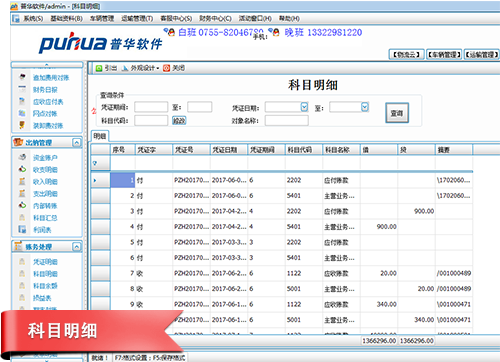The image size is (500, 362).
Task: Click the 凭证期间 end input field after 至
Action: [x=200, y=107]
